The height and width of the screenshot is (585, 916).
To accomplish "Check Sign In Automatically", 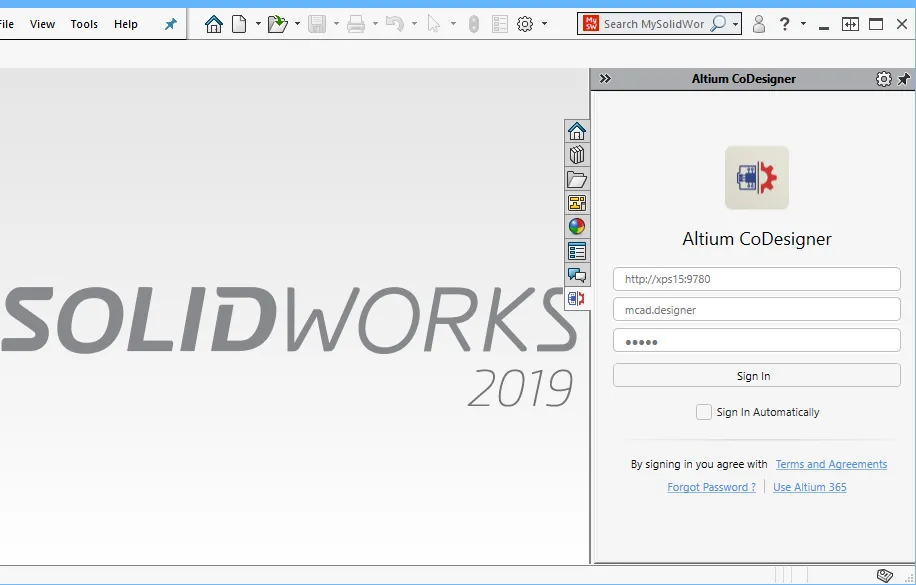I will point(704,412).
